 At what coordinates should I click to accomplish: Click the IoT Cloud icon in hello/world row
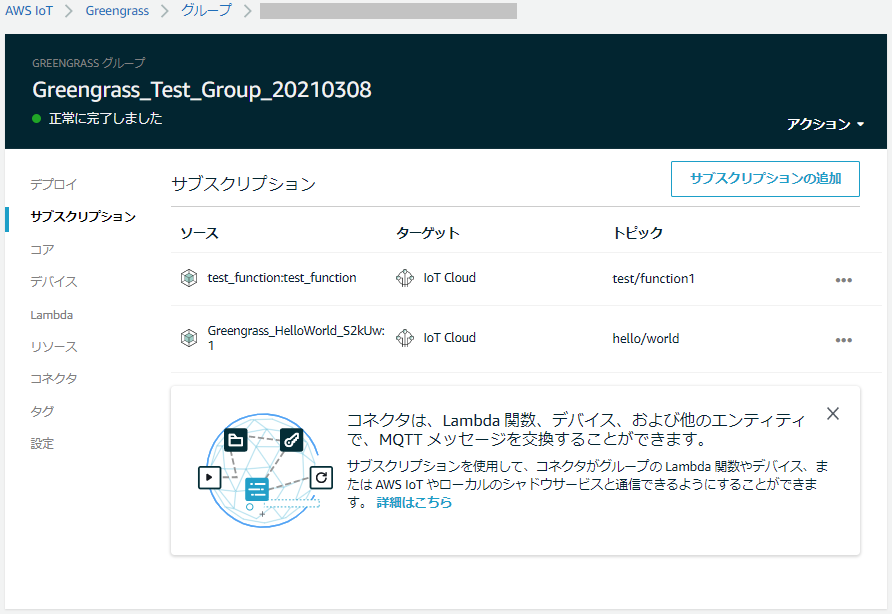pyautogui.click(x=405, y=338)
